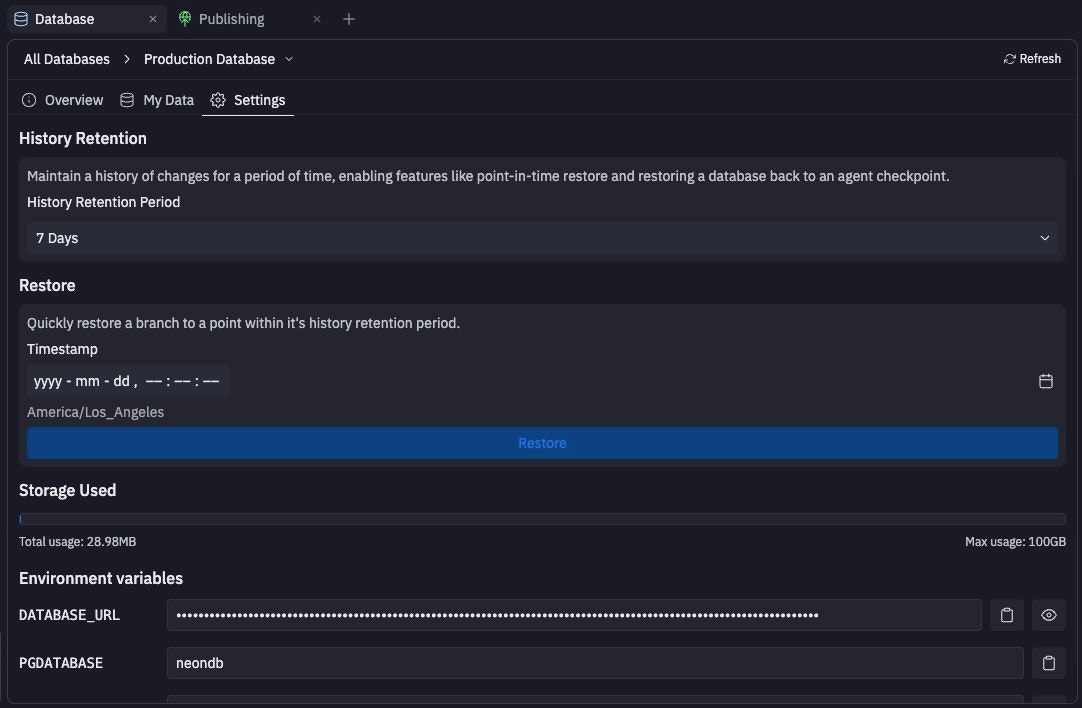Click the Refresh icon in top right
The image size is (1082, 708).
(1008, 58)
